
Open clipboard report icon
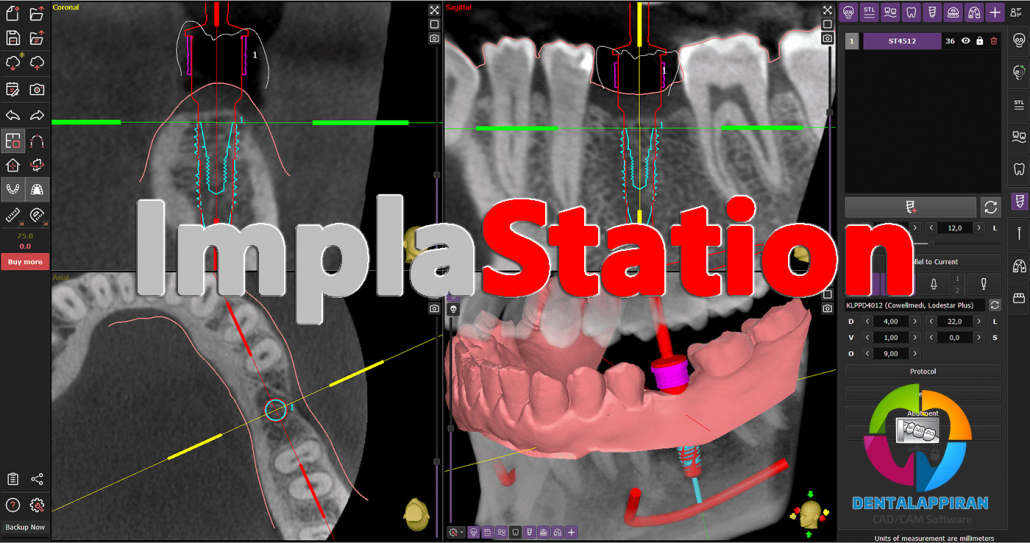pyautogui.click(x=12, y=479)
